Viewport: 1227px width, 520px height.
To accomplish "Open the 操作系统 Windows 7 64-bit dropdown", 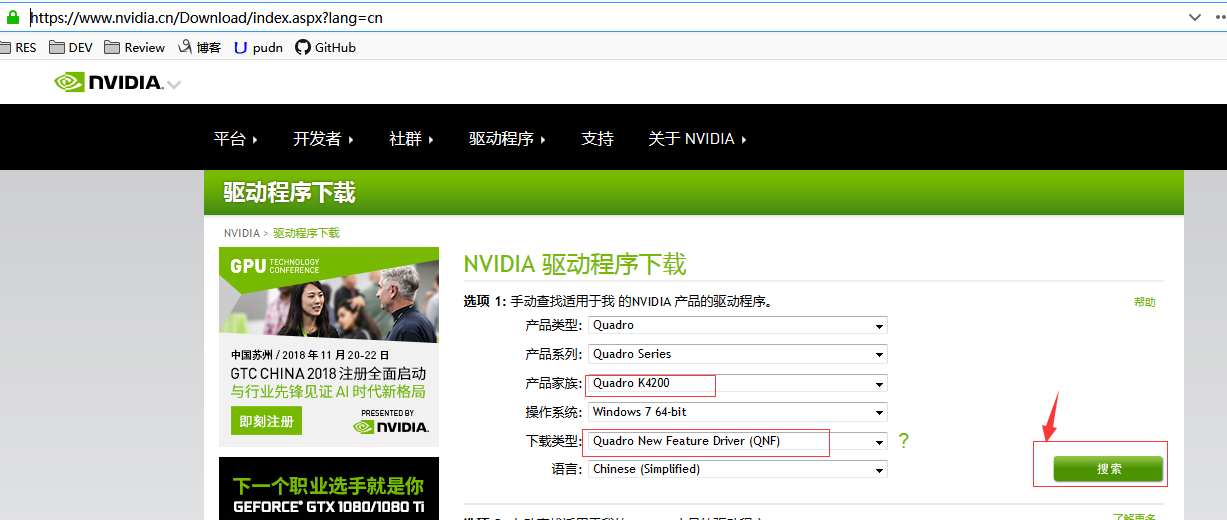I will pyautogui.click(x=738, y=412).
